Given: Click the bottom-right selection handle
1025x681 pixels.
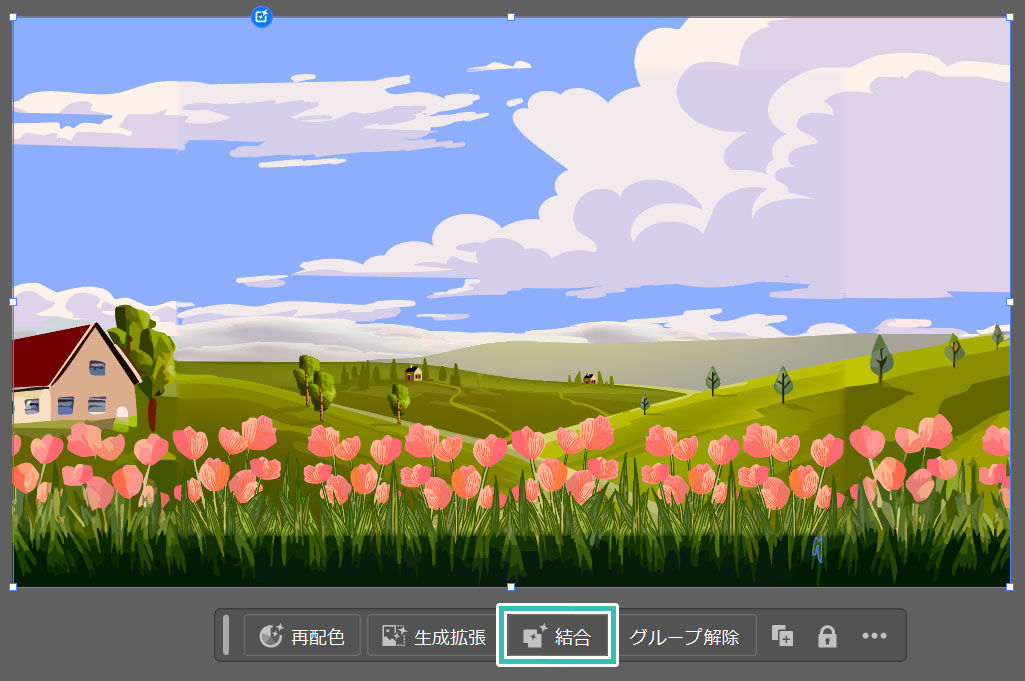Looking at the screenshot, I should 1009,587.
